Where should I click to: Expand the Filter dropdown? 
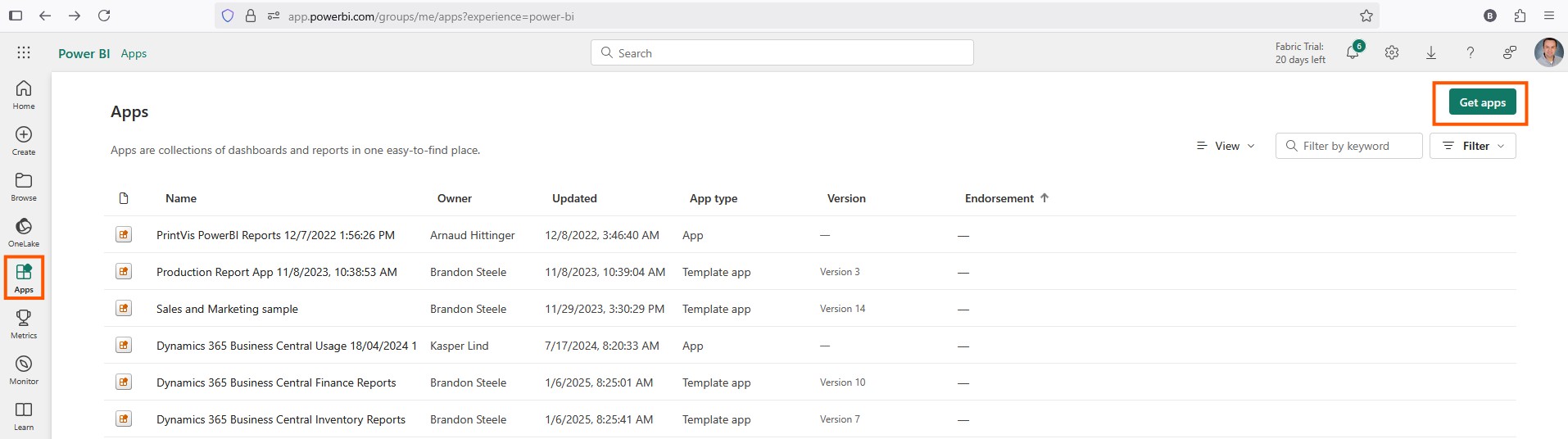[x=1473, y=146]
